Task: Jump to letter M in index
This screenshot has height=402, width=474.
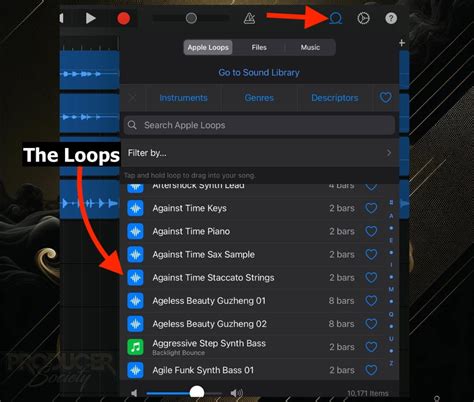Action: 391,289
